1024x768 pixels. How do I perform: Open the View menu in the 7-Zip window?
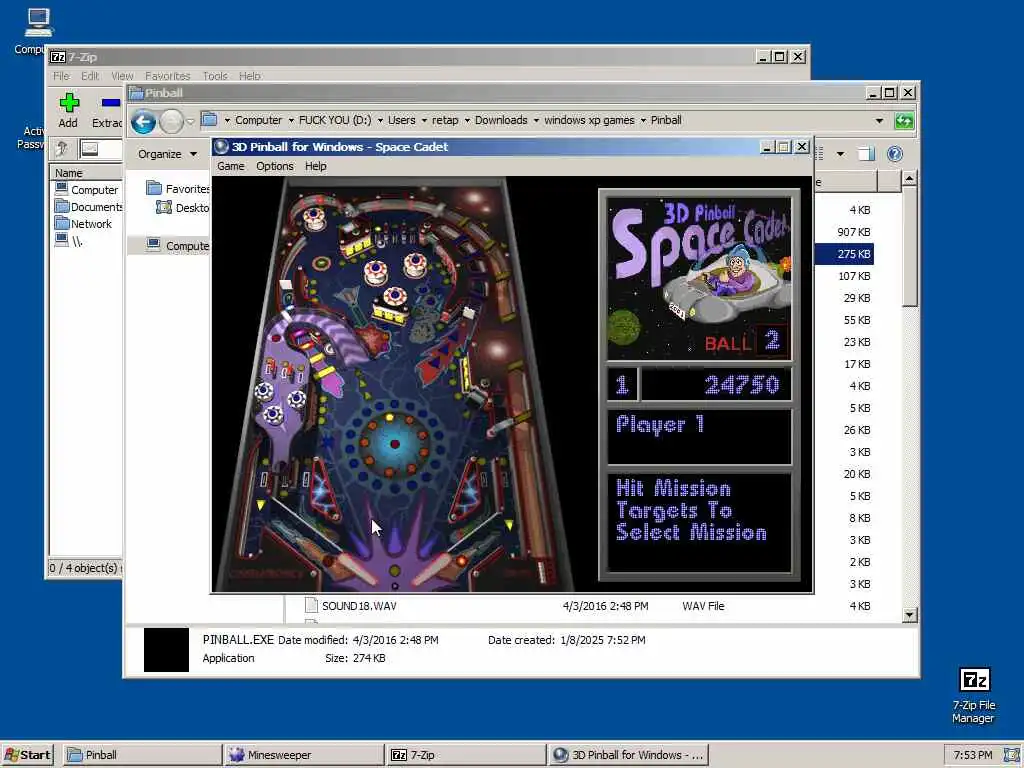click(x=121, y=76)
